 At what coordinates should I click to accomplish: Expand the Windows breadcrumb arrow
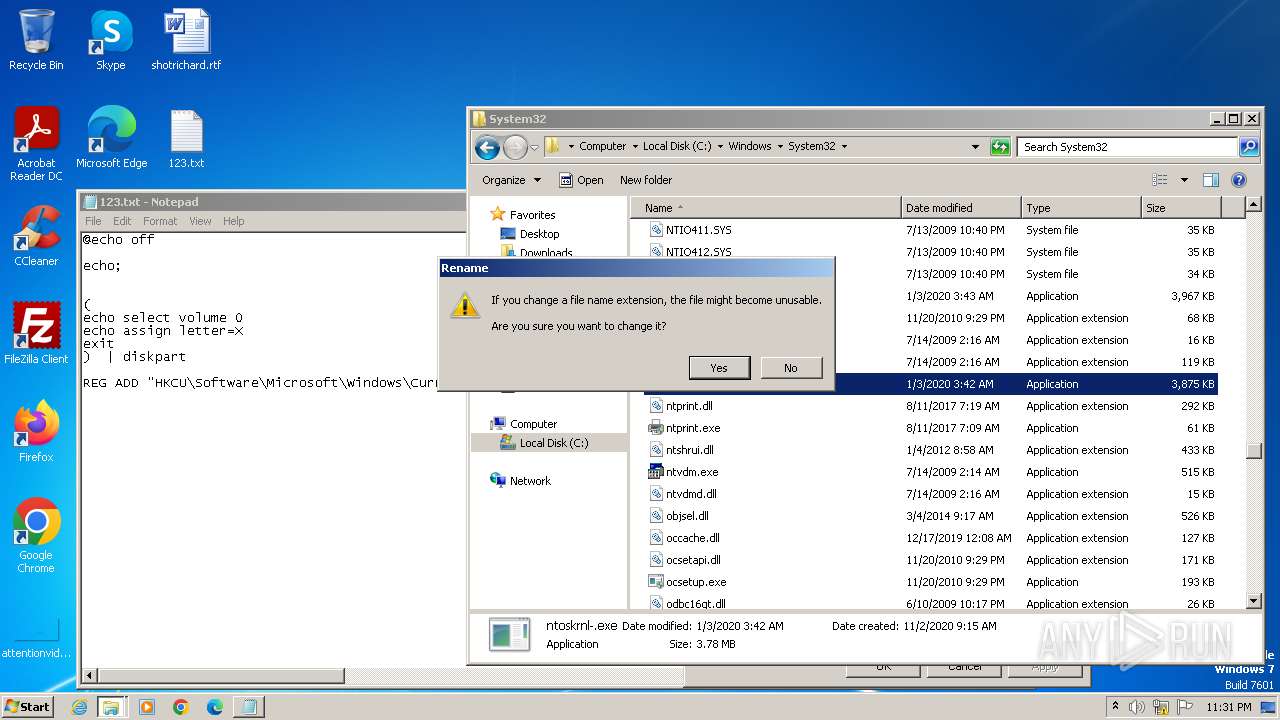pyautogui.click(x=780, y=146)
